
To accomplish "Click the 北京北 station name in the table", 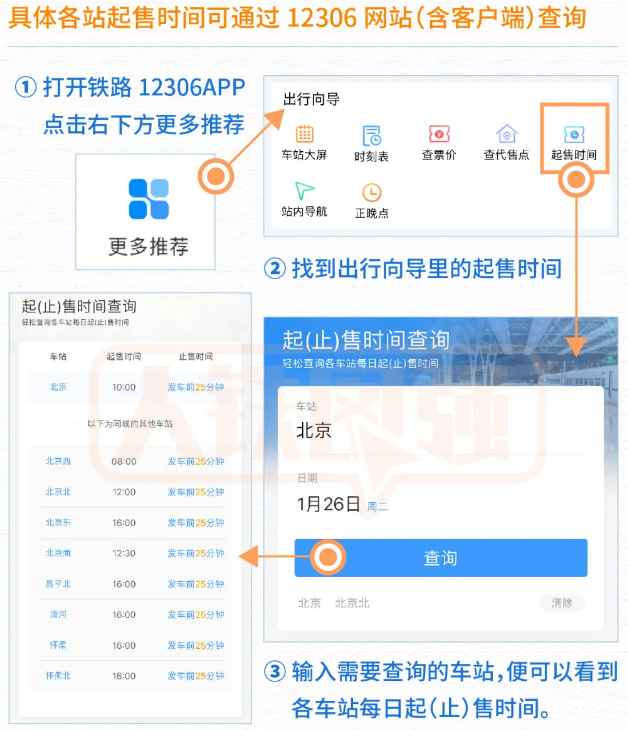I will (x=58, y=492).
